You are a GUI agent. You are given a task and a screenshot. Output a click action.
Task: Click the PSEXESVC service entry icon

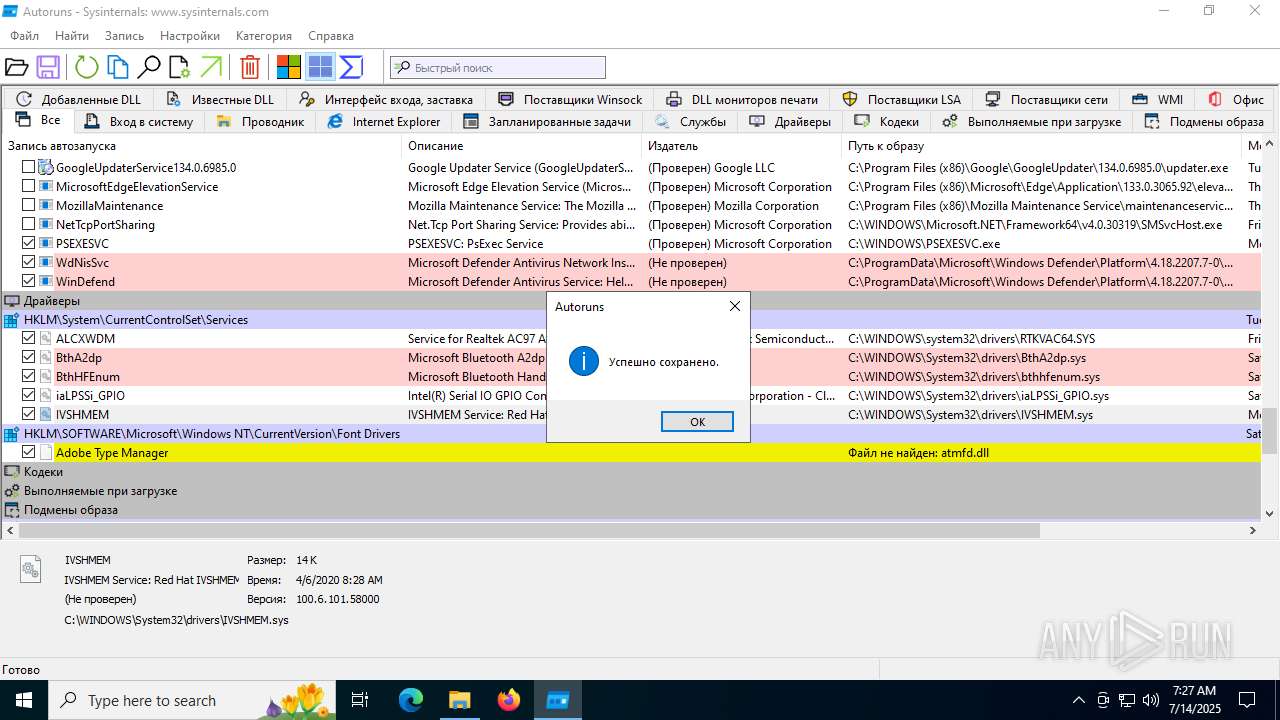pyautogui.click(x=46, y=244)
